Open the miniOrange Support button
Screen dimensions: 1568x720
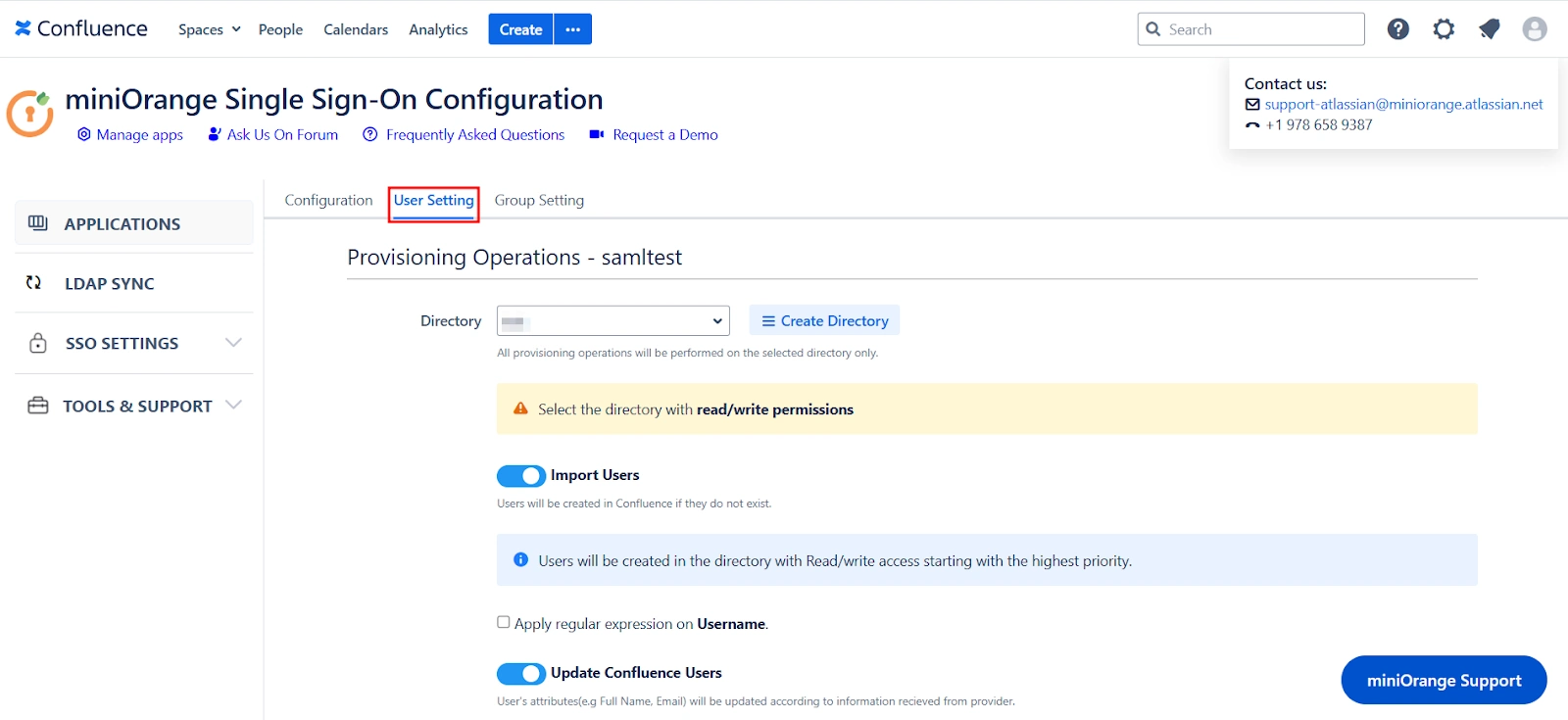(1444, 680)
